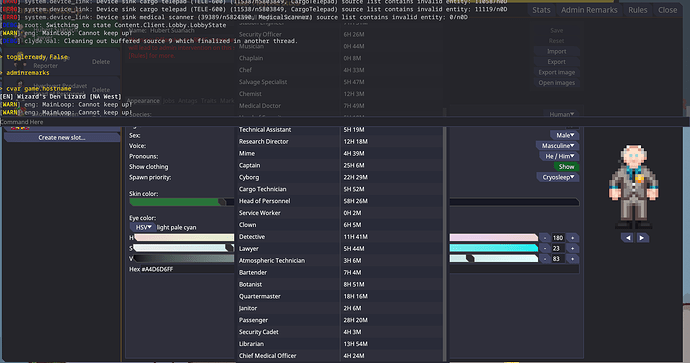Click the Close button in top bar
The width and height of the screenshot is (690, 363).
(x=668, y=10)
